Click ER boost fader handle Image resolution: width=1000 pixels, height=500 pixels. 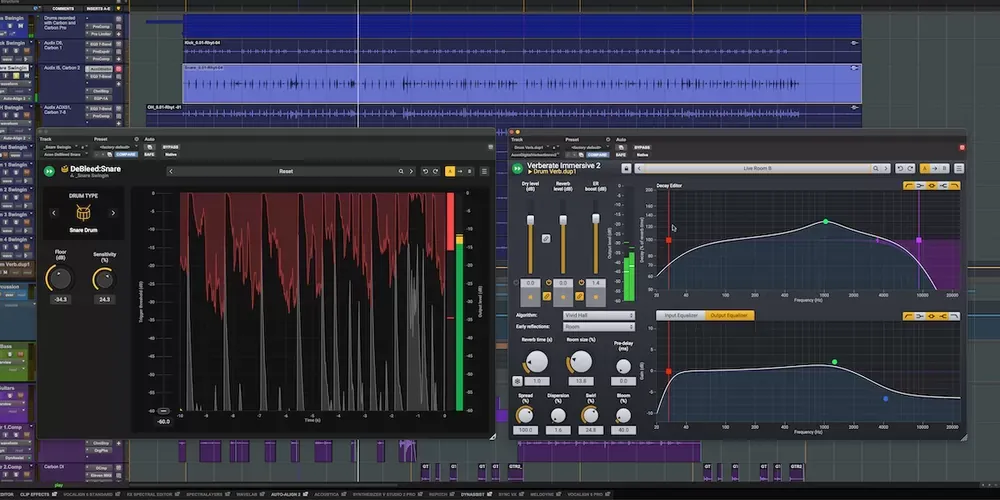click(x=596, y=219)
